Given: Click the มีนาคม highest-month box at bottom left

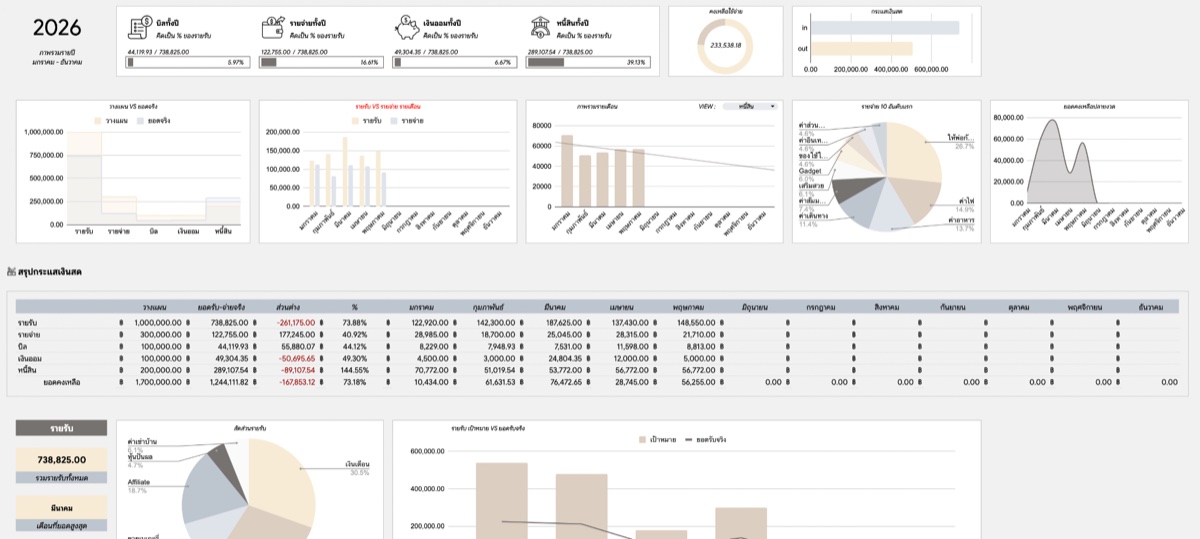Looking at the screenshot, I should tap(61, 507).
